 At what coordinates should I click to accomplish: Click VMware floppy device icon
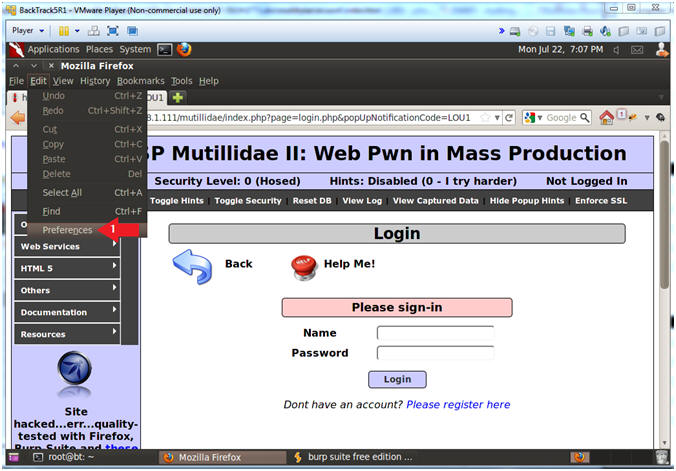(551, 31)
